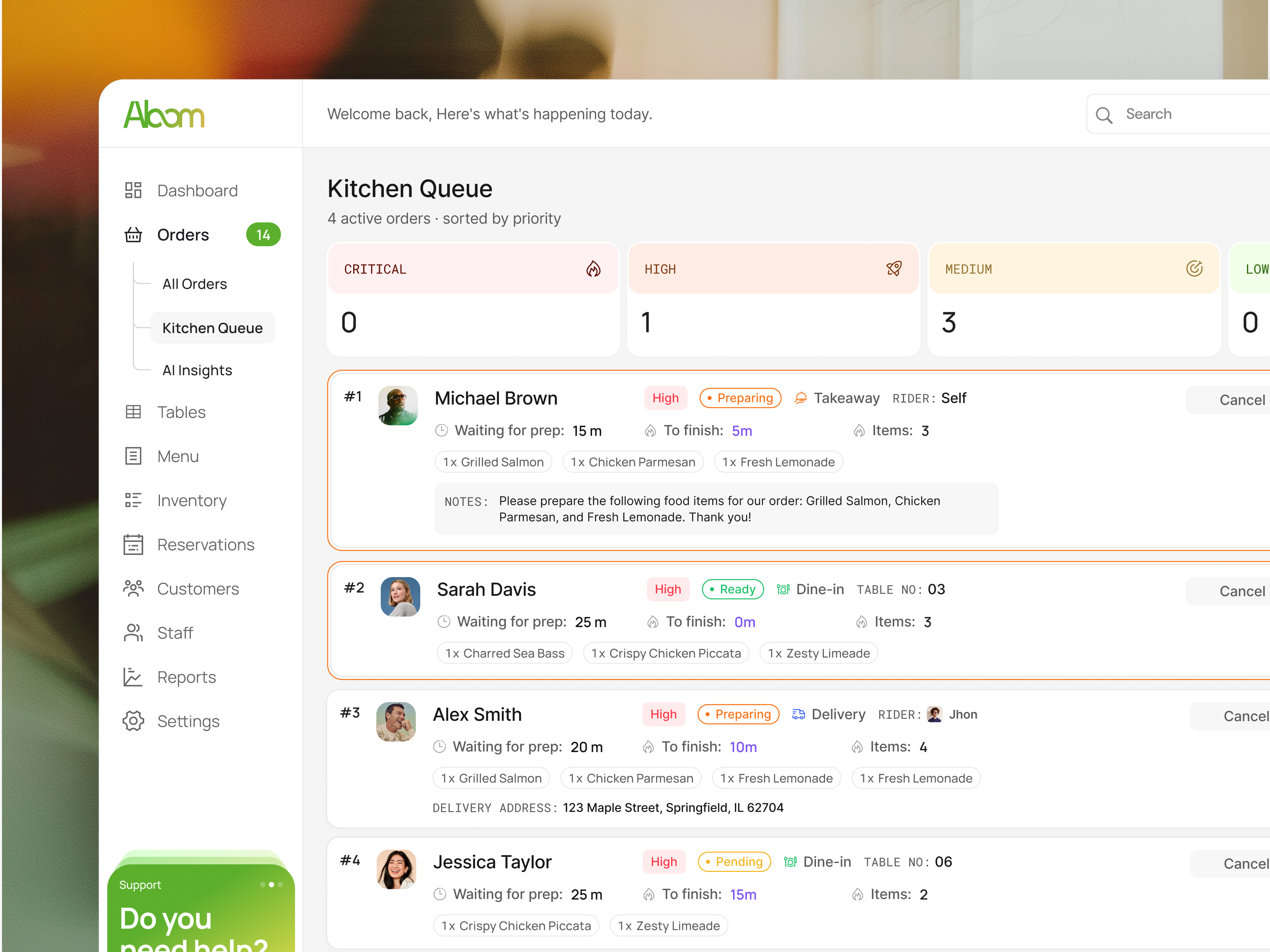Image resolution: width=1270 pixels, height=952 pixels.
Task: Open the Tables grid icon
Action: tap(133, 412)
